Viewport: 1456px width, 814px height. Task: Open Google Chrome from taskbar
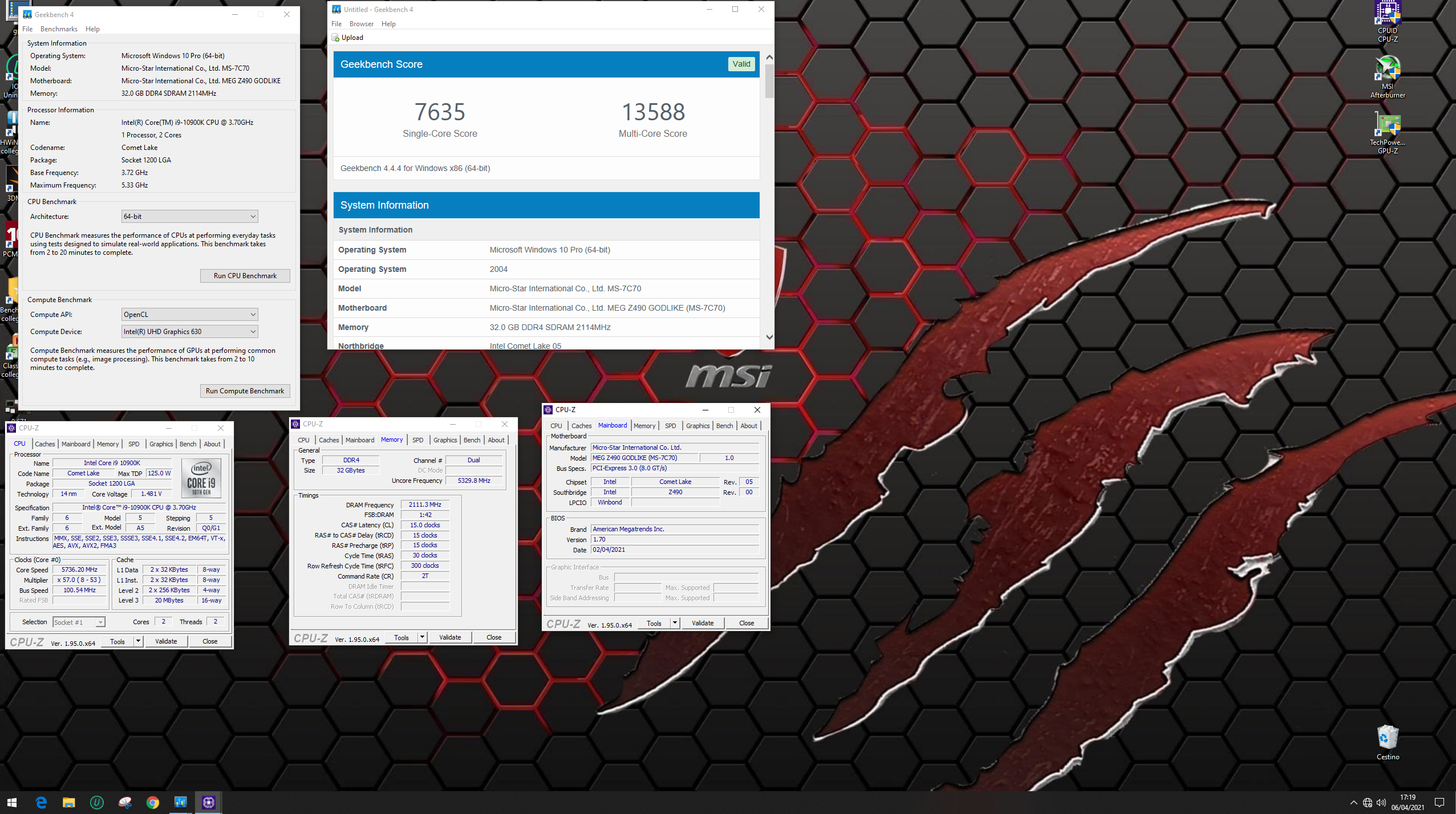pos(152,803)
